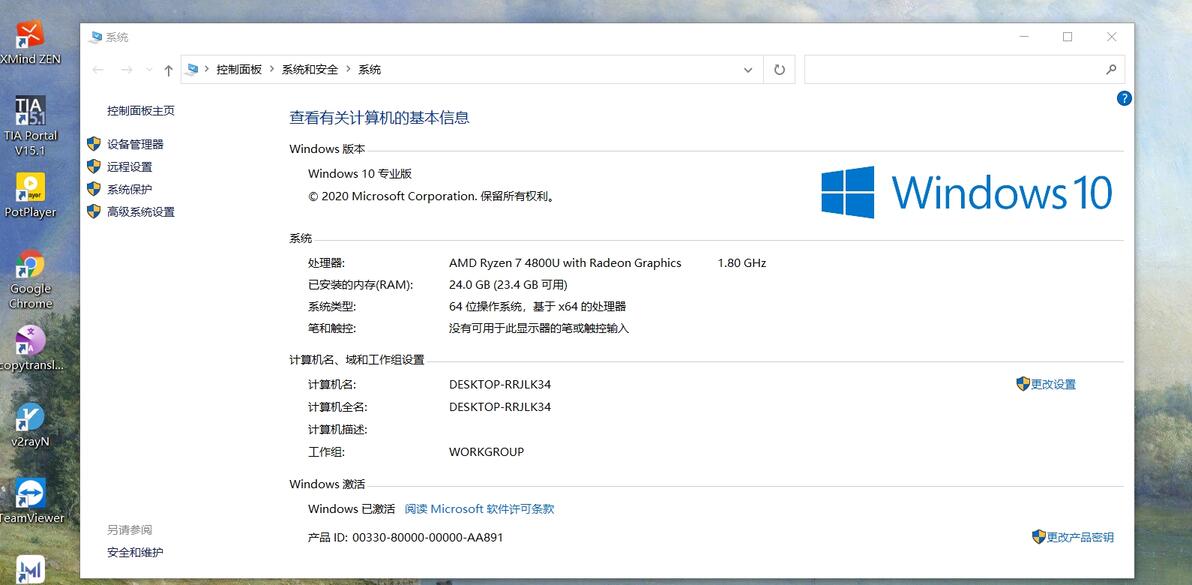The image size is (1192, 585).
Task: Click the shield icon beside 系统保护
Action: coord(94,189)
